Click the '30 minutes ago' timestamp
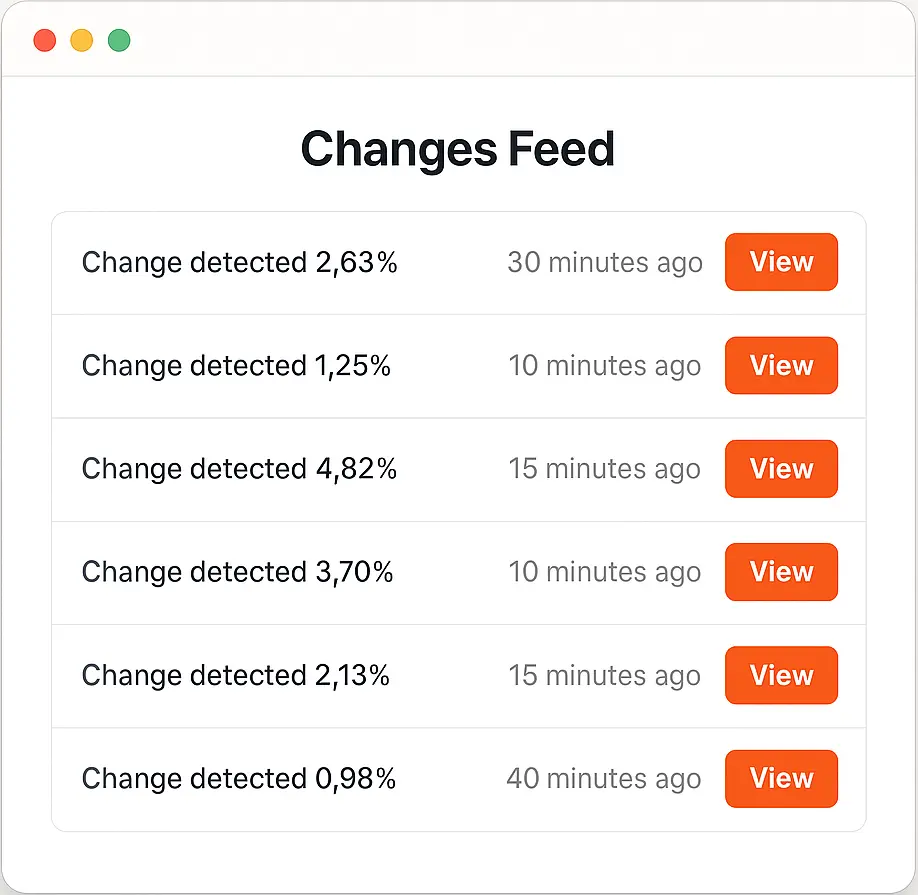The height and width of the screenshot is (895, 918). [x=605, y=262]
